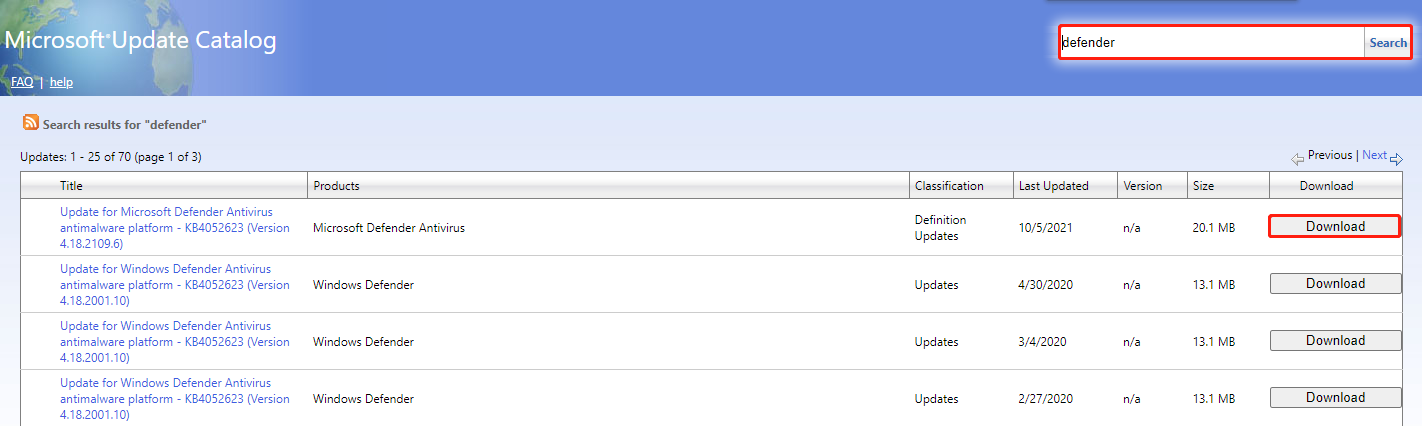1422x426 pixels.
Task: Focus the search input containing "defender"
Action: tap(1210, 43)
